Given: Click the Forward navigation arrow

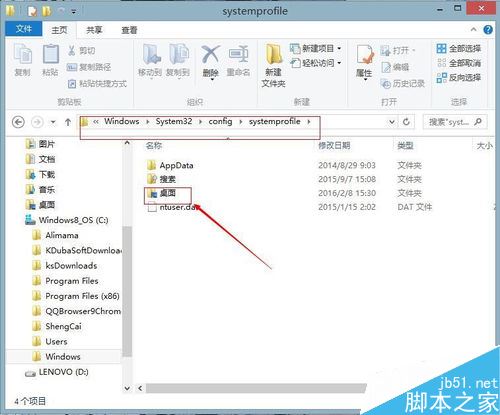Looking at the screenshot, I should point(37,122).
